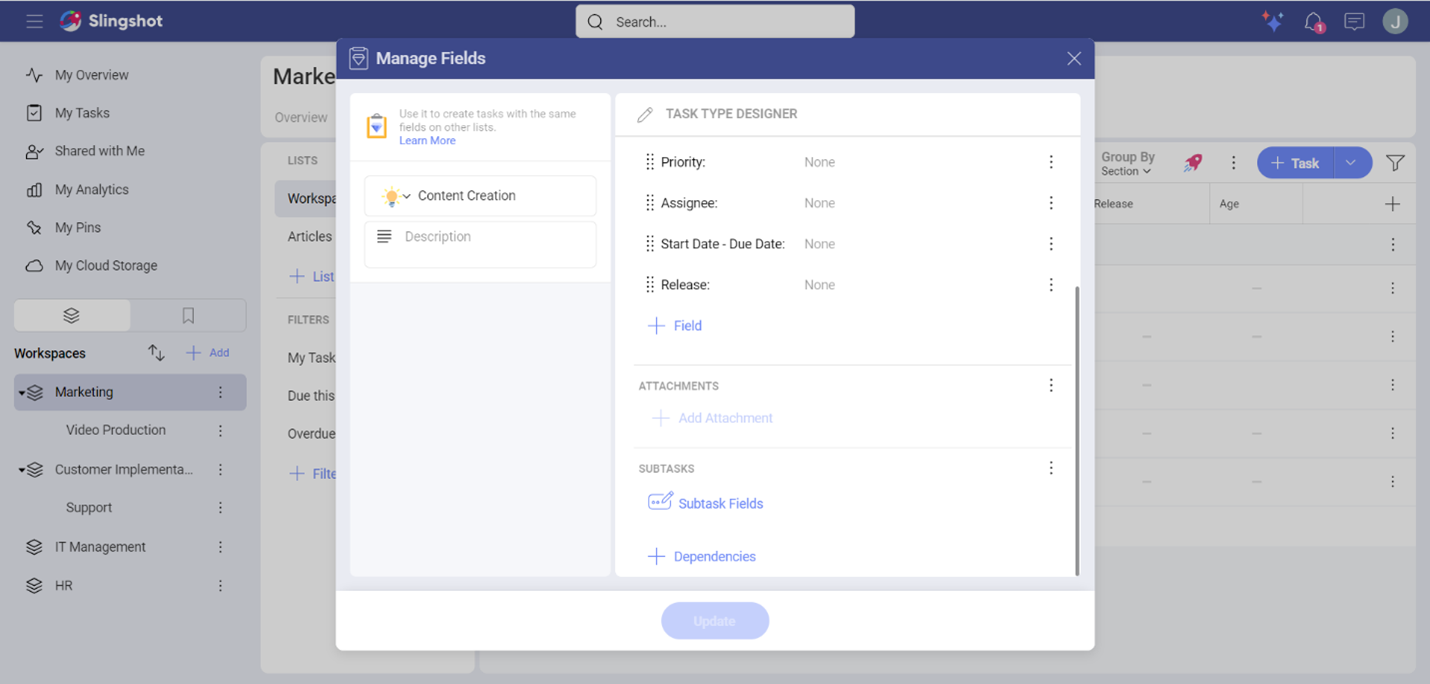Click the designer panel vertical scrollbar
The image size is (1430, 684).
coord(1077,430)
